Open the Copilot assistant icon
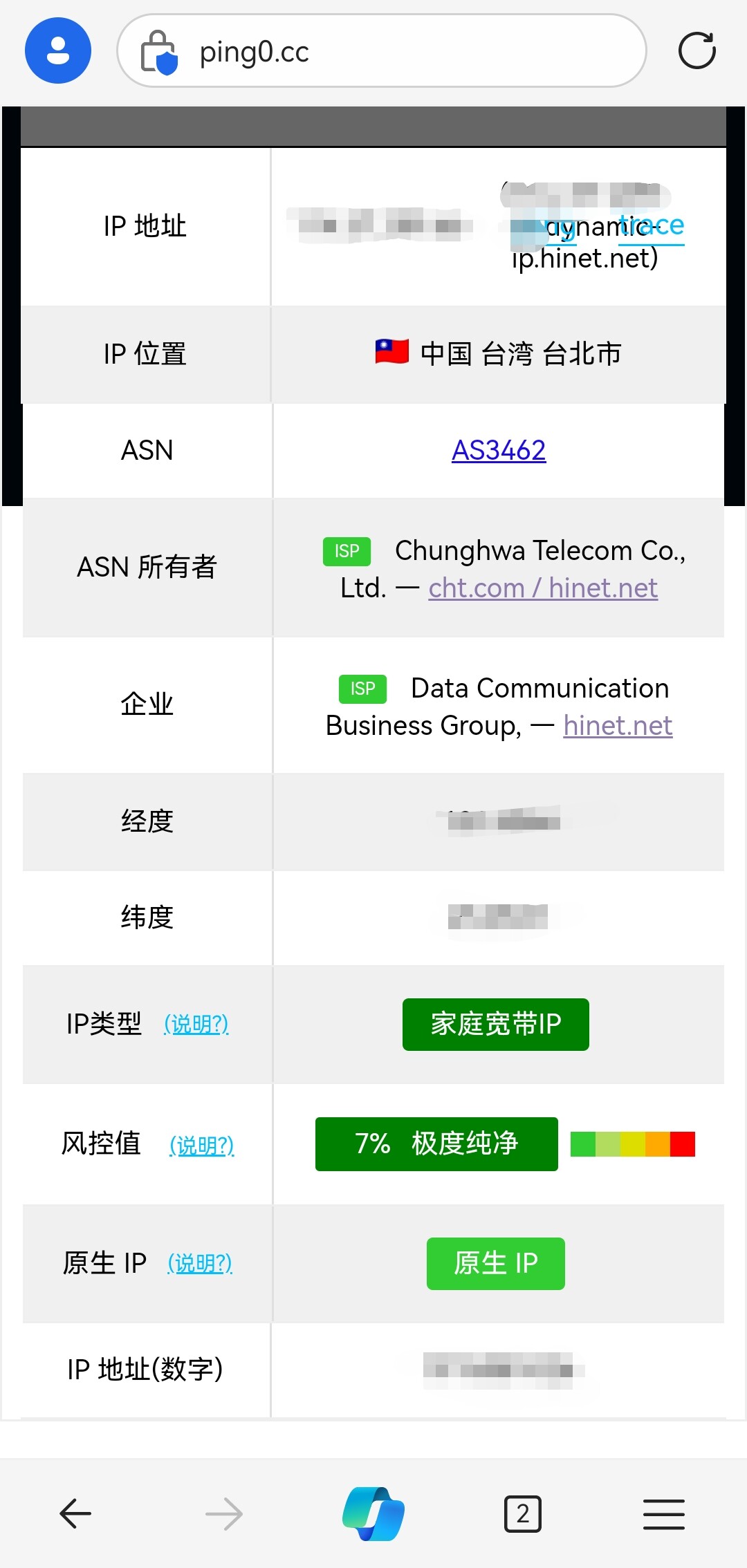The width and height of the screenshot is (747, 1568). 373,1513
